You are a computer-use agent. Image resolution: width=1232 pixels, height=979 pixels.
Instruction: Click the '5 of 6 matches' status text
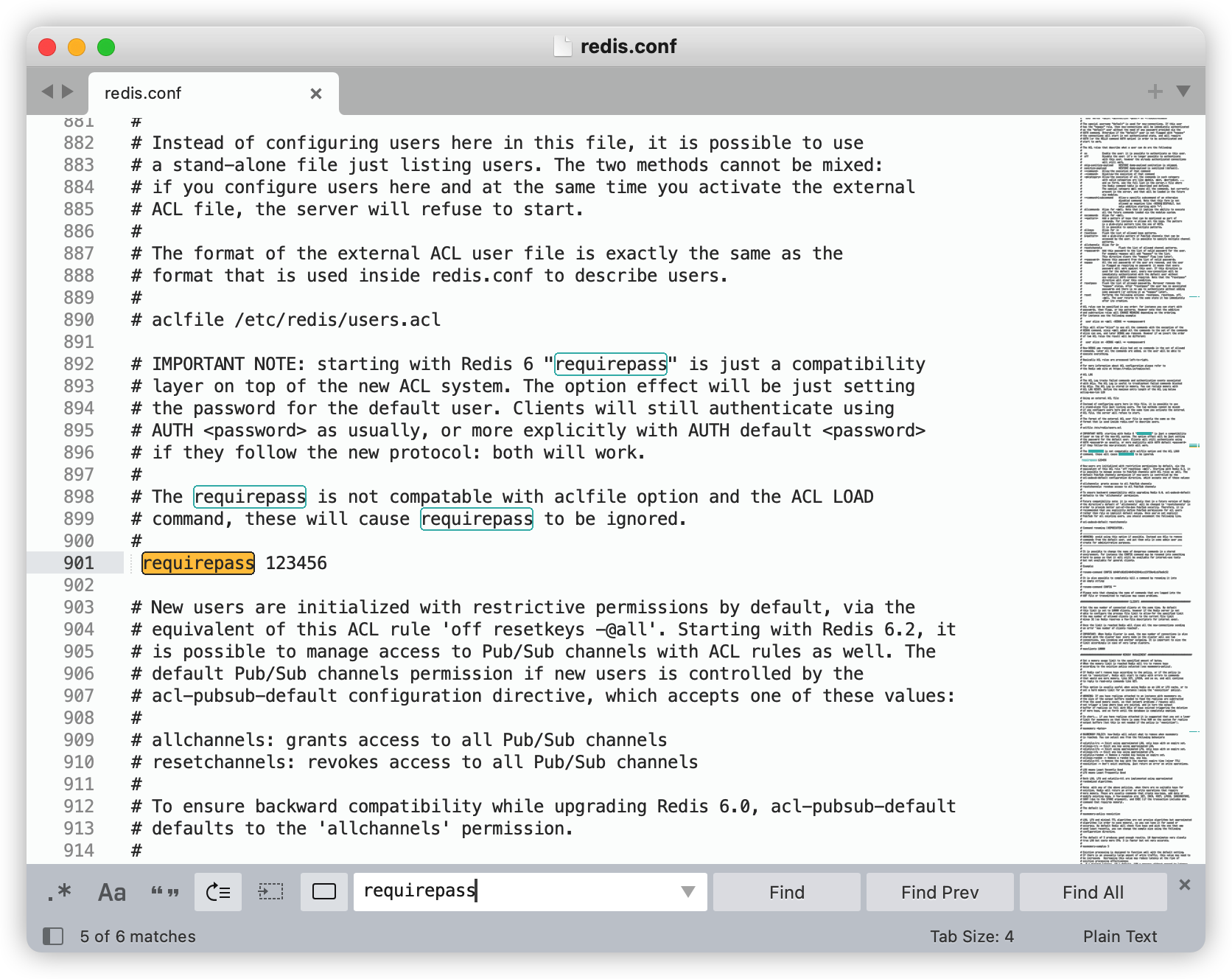(138, 936)
